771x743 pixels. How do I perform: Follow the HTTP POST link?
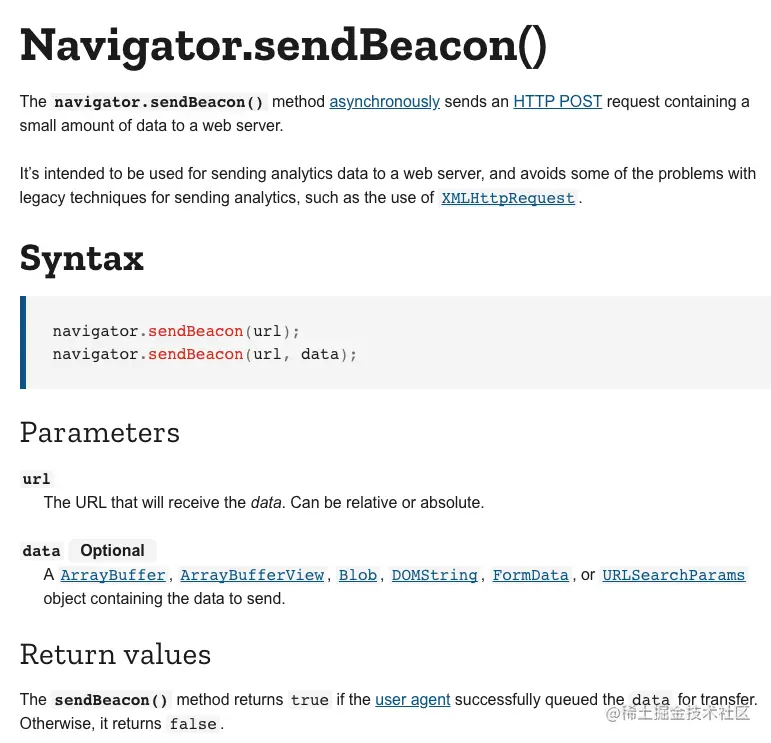pyautogui.click(x=557, y=101)
